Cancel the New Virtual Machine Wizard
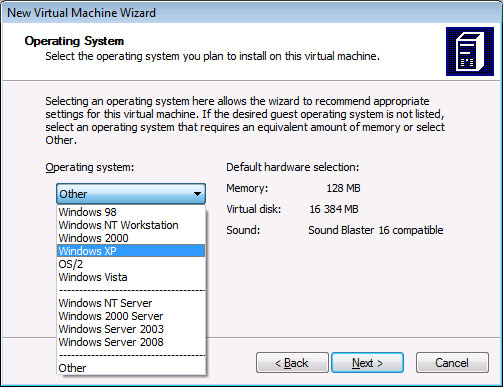This screenshot has height=387, width=503. coord(452,363)
